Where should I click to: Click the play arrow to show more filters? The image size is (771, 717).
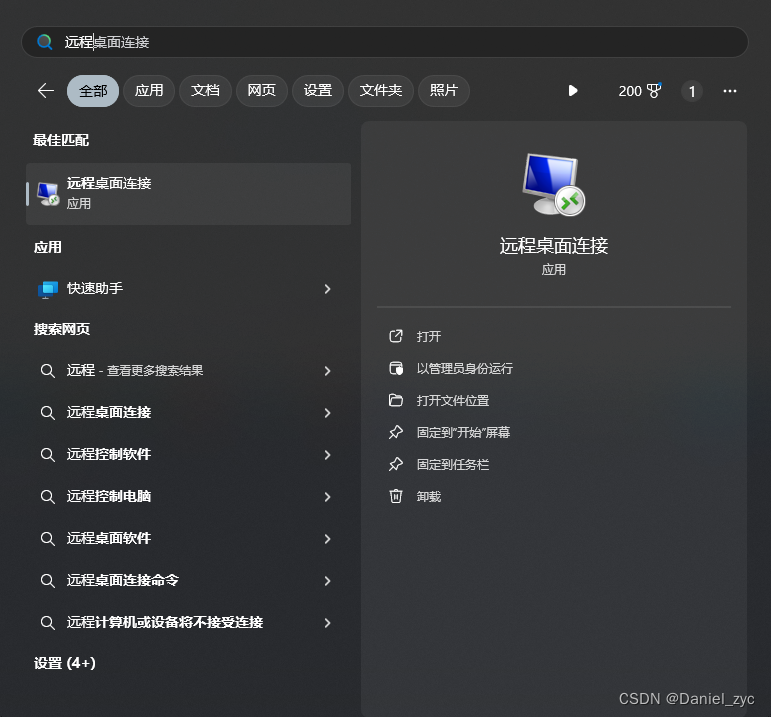(573, 91)
